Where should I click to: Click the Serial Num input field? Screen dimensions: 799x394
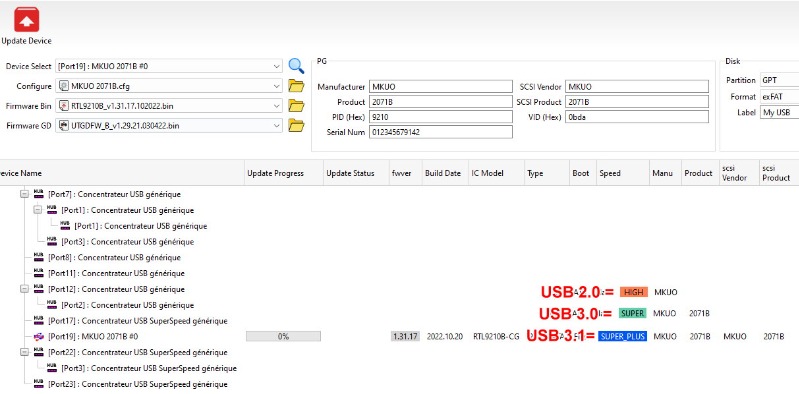440,132
